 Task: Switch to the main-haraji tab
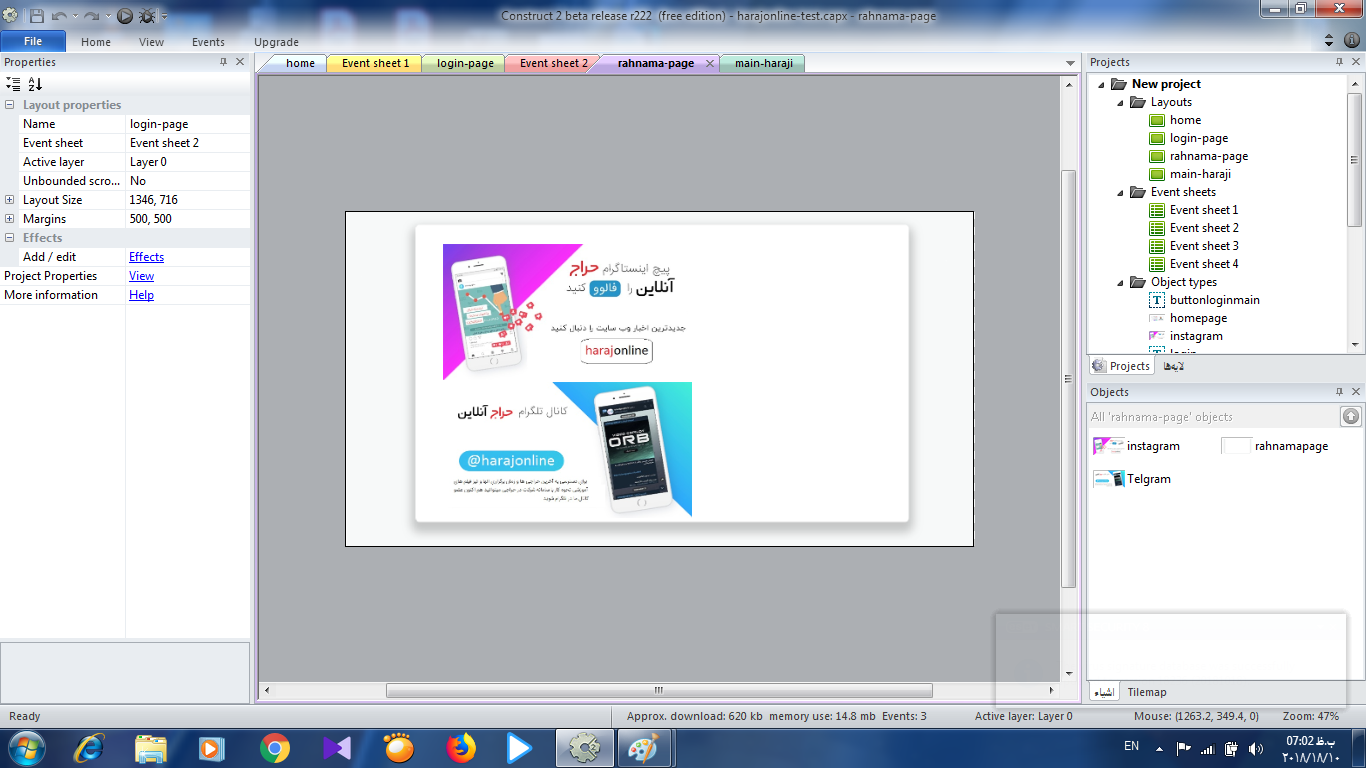click(763, 63)
